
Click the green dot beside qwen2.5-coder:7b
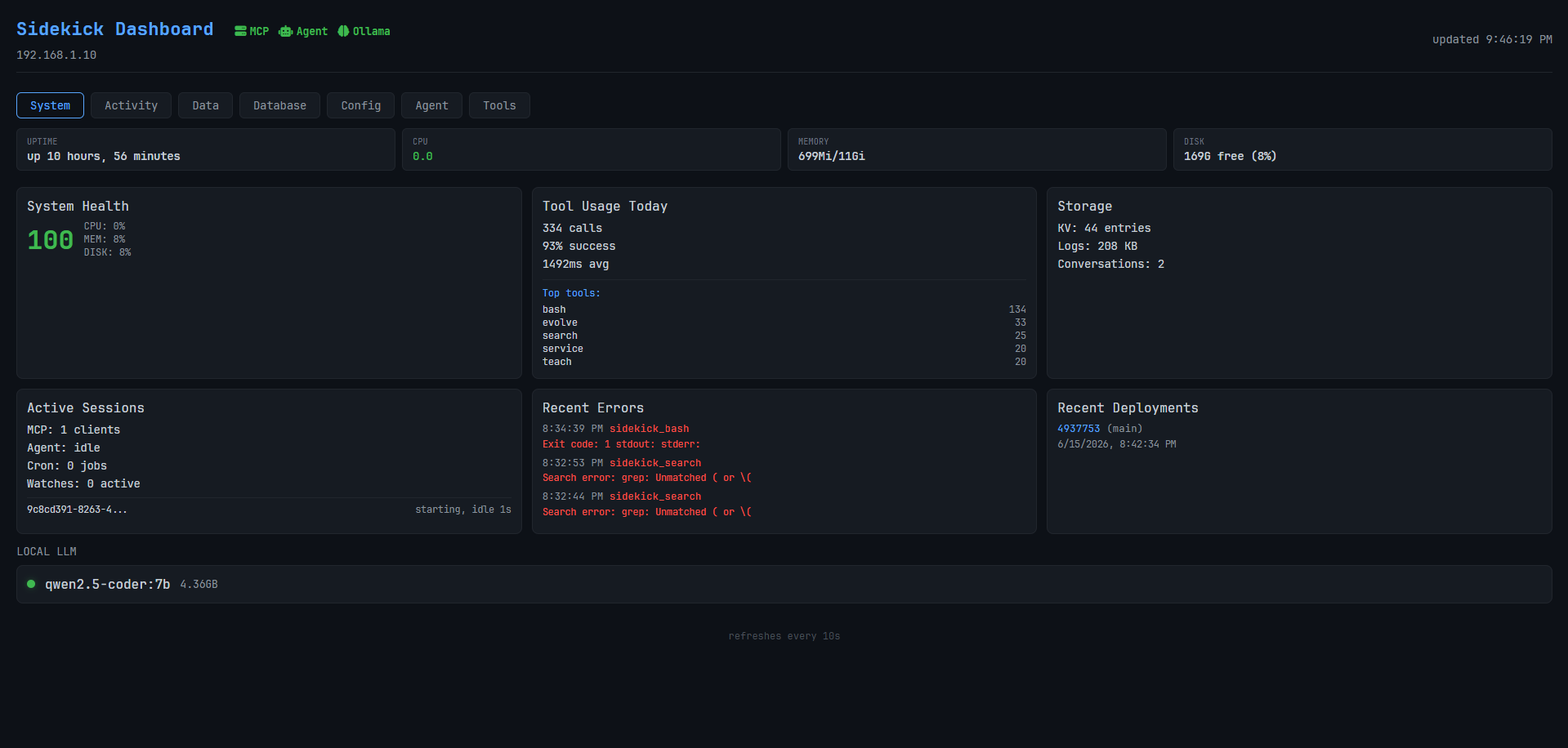31,584
